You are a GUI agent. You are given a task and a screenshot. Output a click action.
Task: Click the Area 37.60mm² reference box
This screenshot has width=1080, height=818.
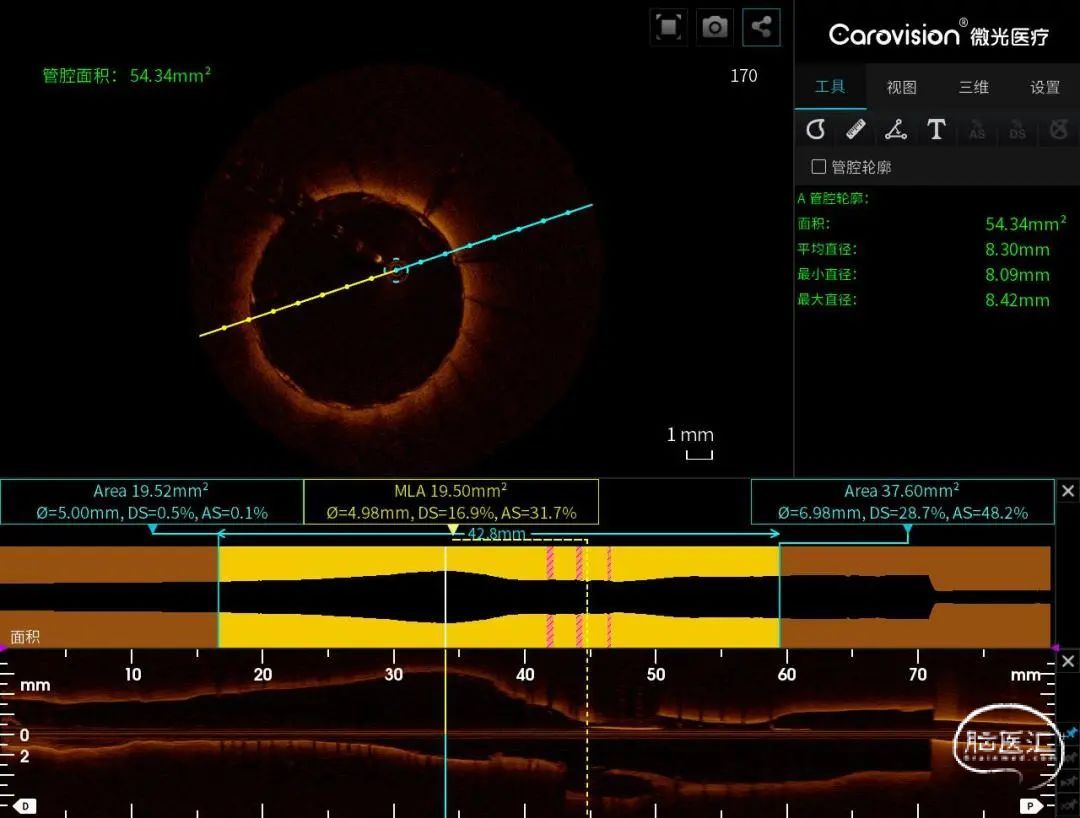tap(902, 501)
